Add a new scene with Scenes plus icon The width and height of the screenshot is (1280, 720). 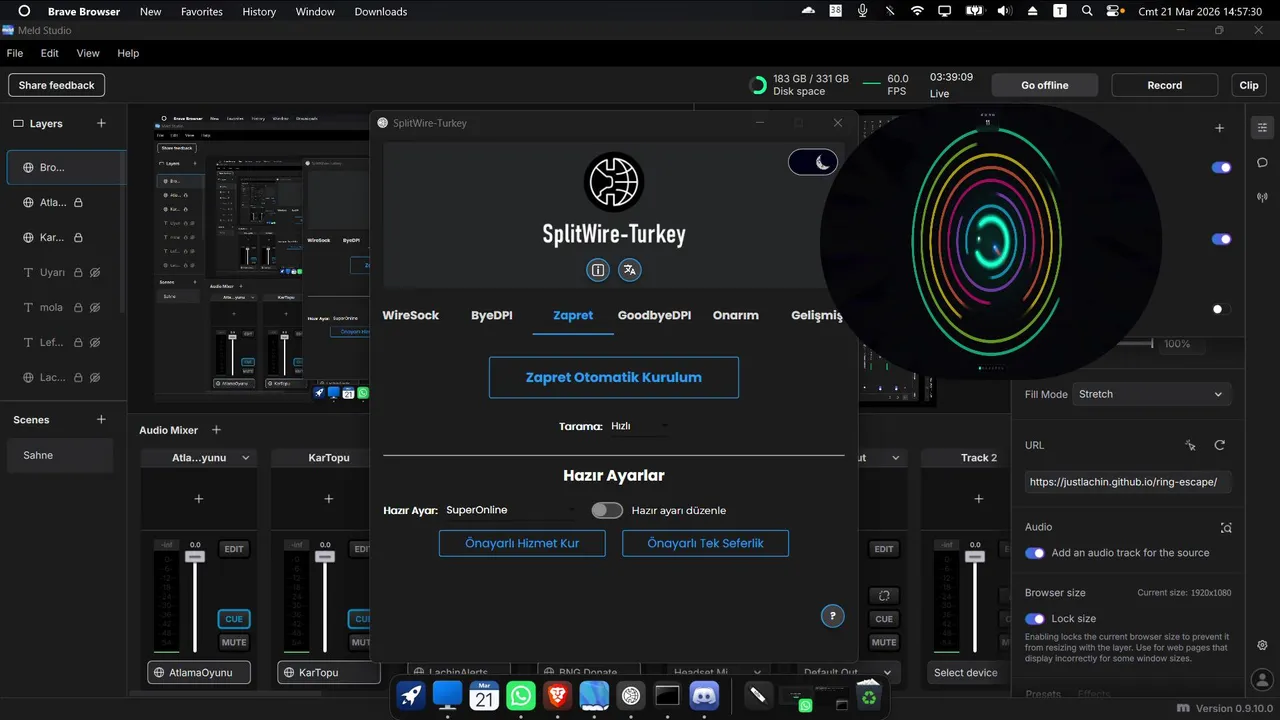[x=101, y=419]
